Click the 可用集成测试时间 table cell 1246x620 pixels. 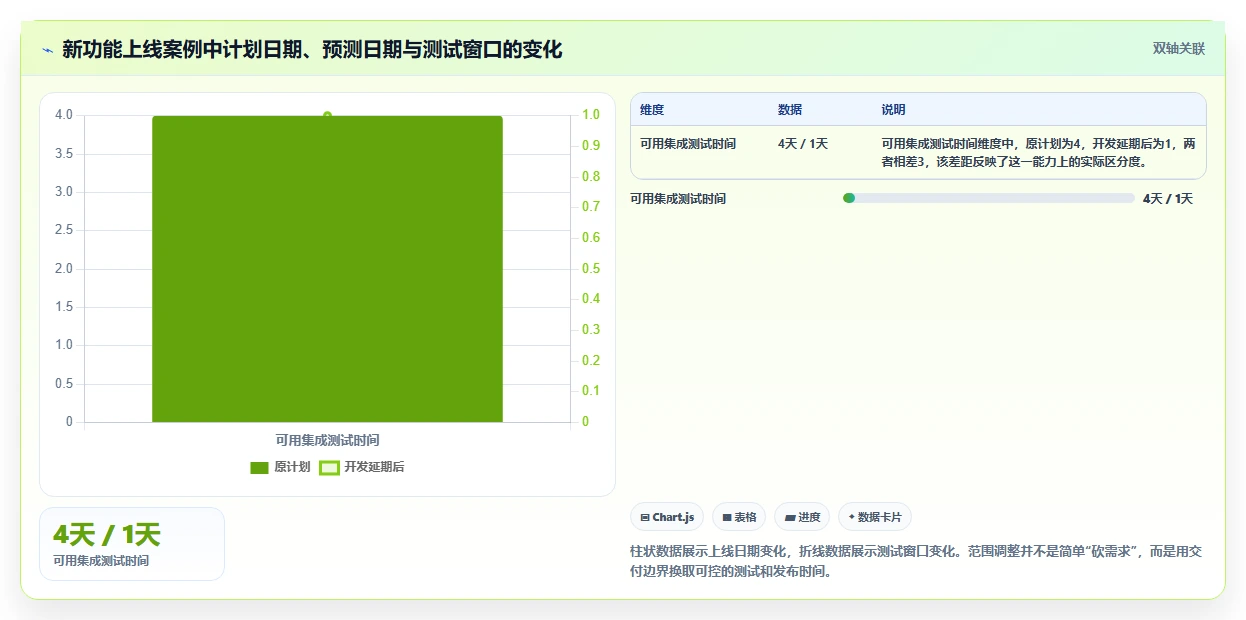[688, 144]
